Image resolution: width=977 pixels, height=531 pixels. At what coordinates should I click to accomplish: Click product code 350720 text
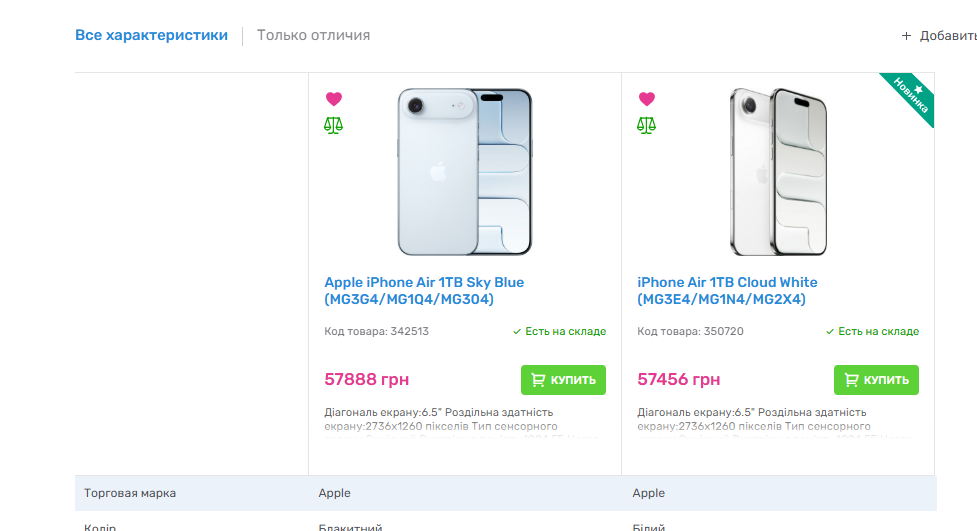coord(690,331)
